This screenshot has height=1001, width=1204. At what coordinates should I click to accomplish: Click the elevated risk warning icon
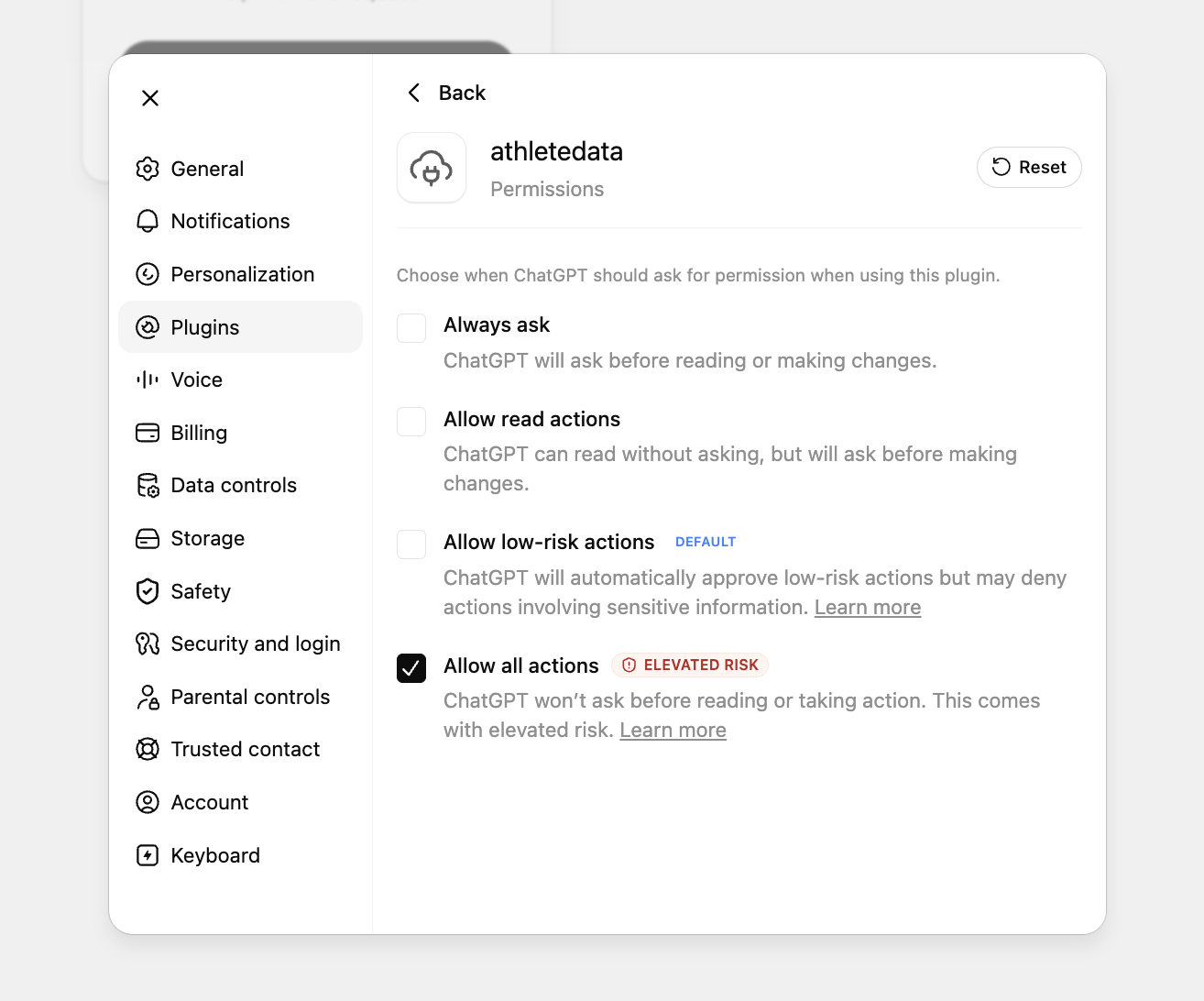point(629,665)
